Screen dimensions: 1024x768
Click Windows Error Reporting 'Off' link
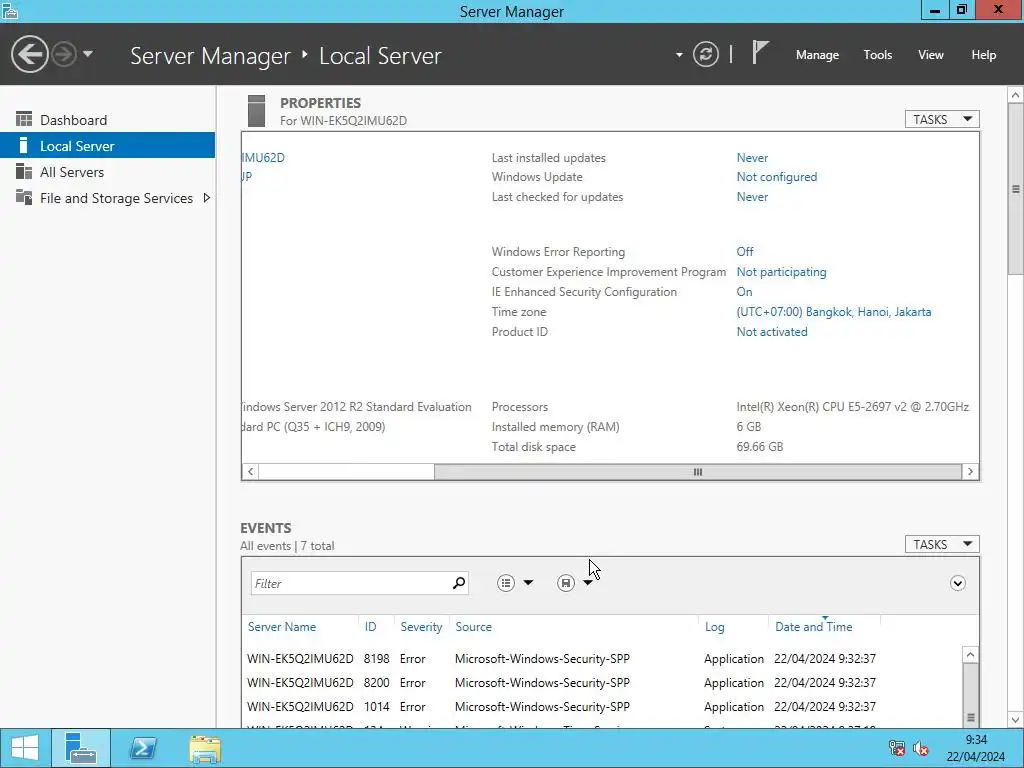[744, 251]
